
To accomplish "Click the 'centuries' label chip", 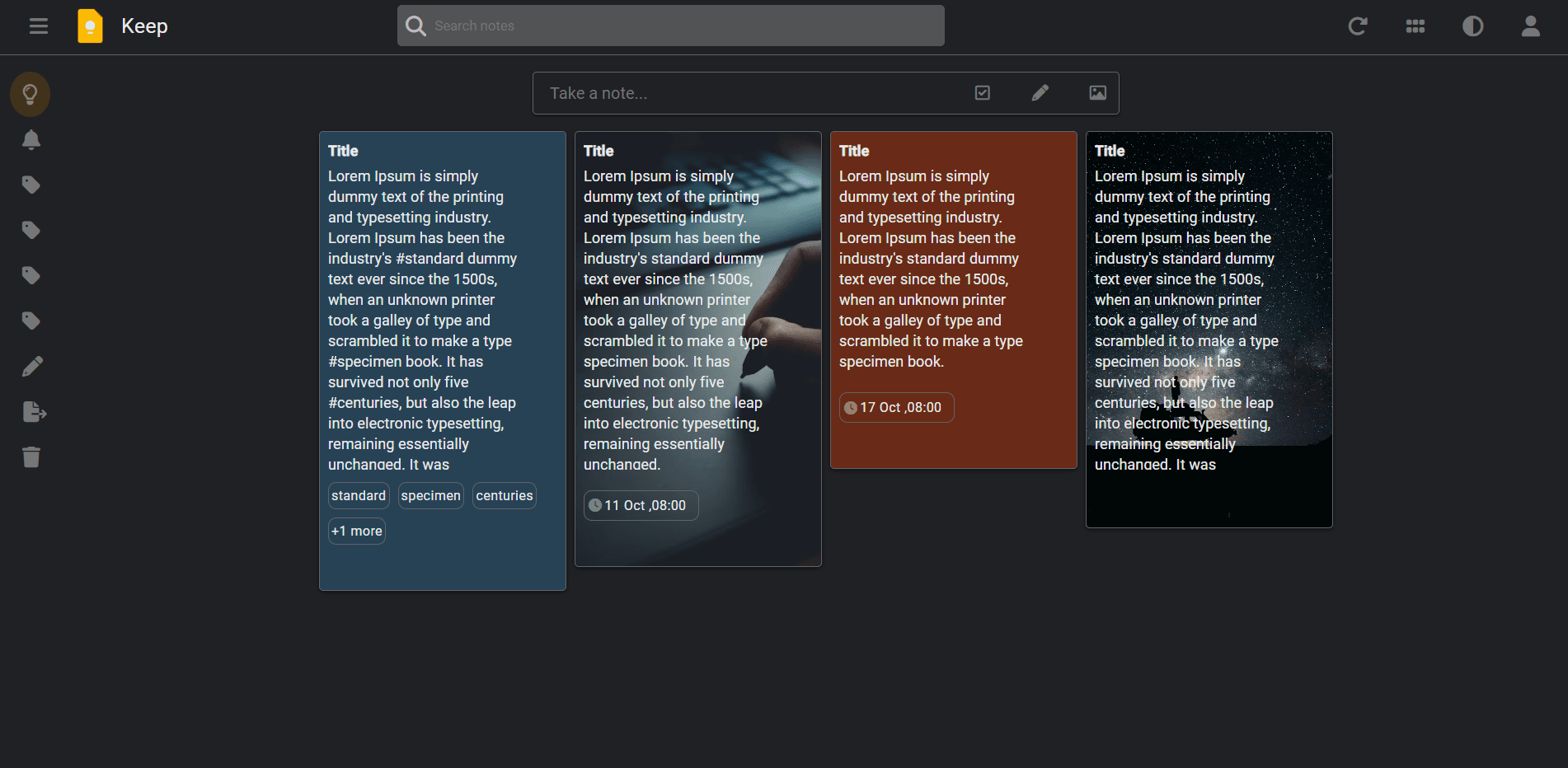I will point(505,495).
